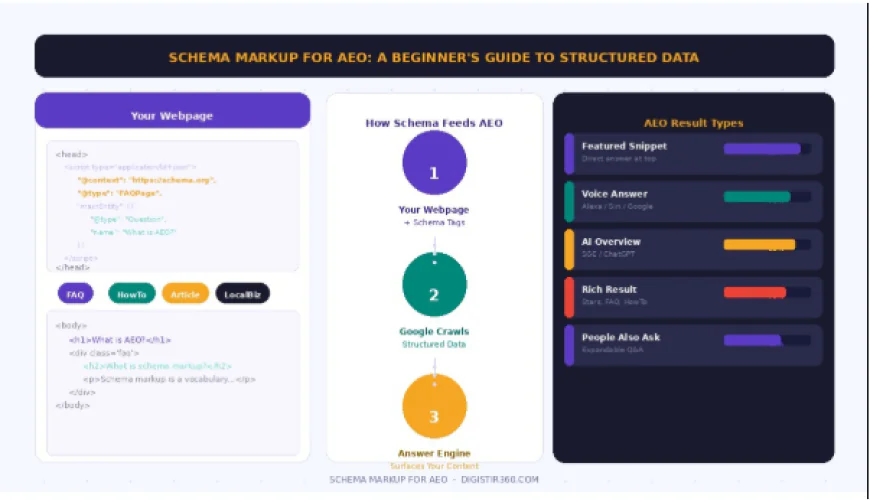Click the 'Surfaces Your Content' caption
The height and width of the screenshot is (502, 870).
[434, 466]
